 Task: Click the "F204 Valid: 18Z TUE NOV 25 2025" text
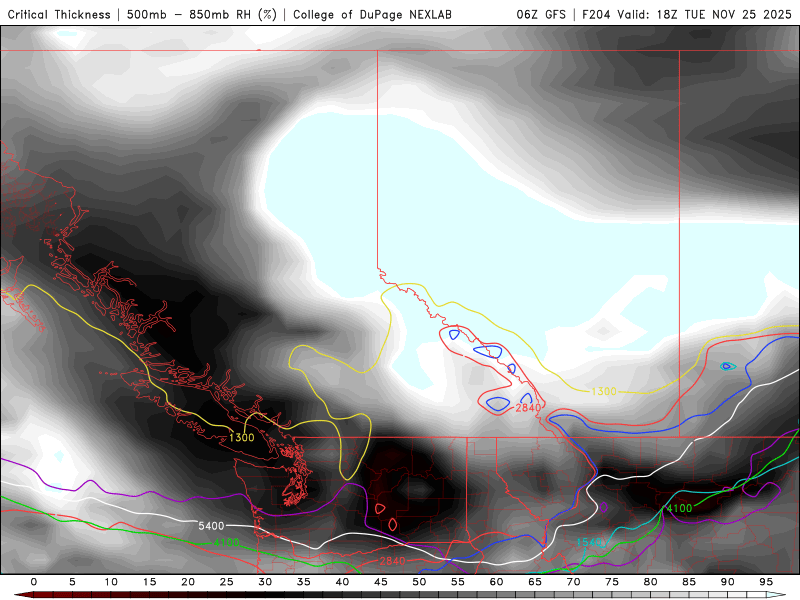[x=687, y=15]
